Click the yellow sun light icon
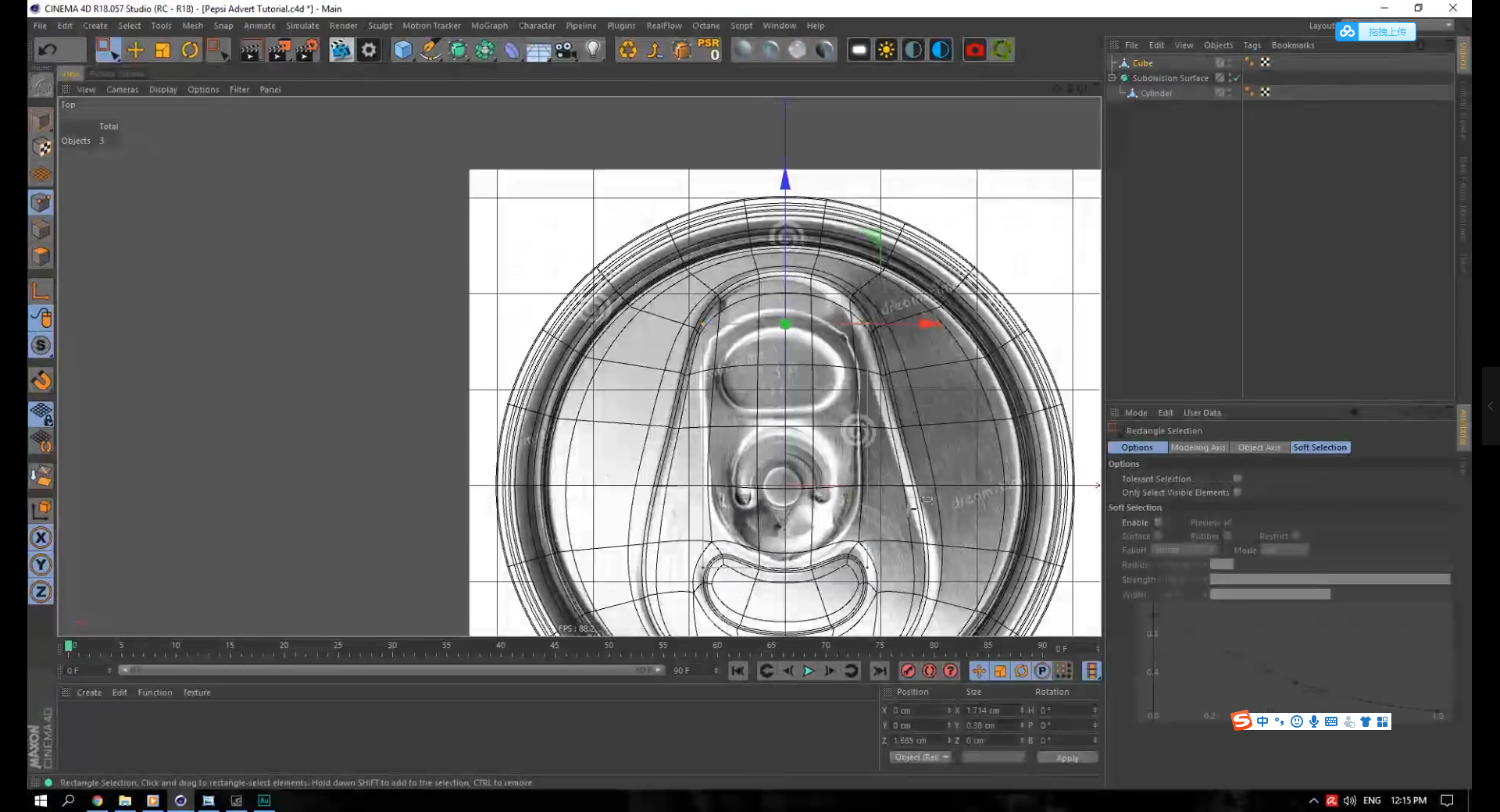The image size is (1500, 812). click(886, 50)
